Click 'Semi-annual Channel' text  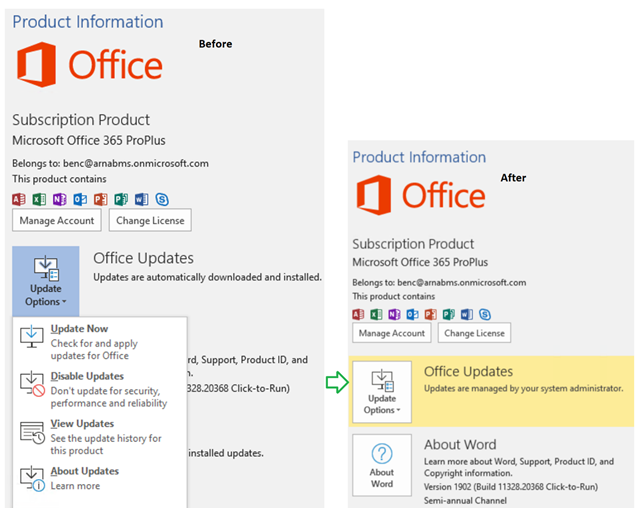click(x=465, y=501)
